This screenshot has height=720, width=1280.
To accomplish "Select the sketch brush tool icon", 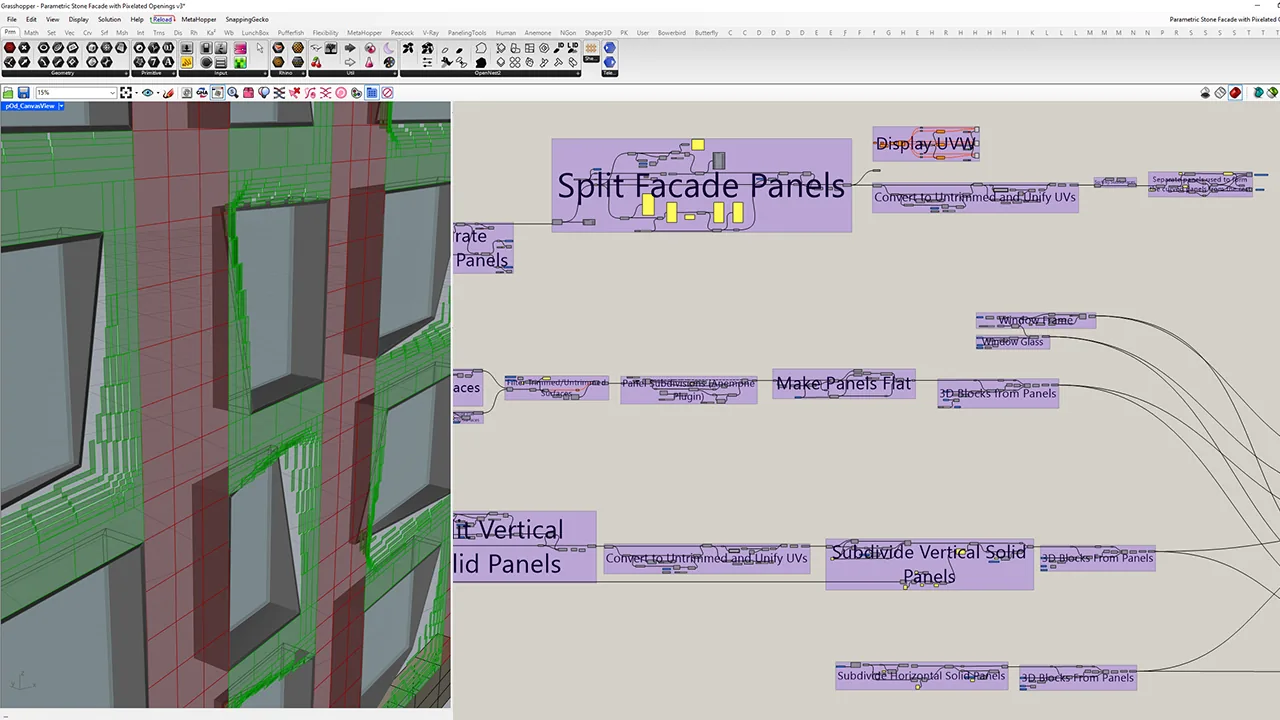I will pyautogui.click(x=169, y=93).
